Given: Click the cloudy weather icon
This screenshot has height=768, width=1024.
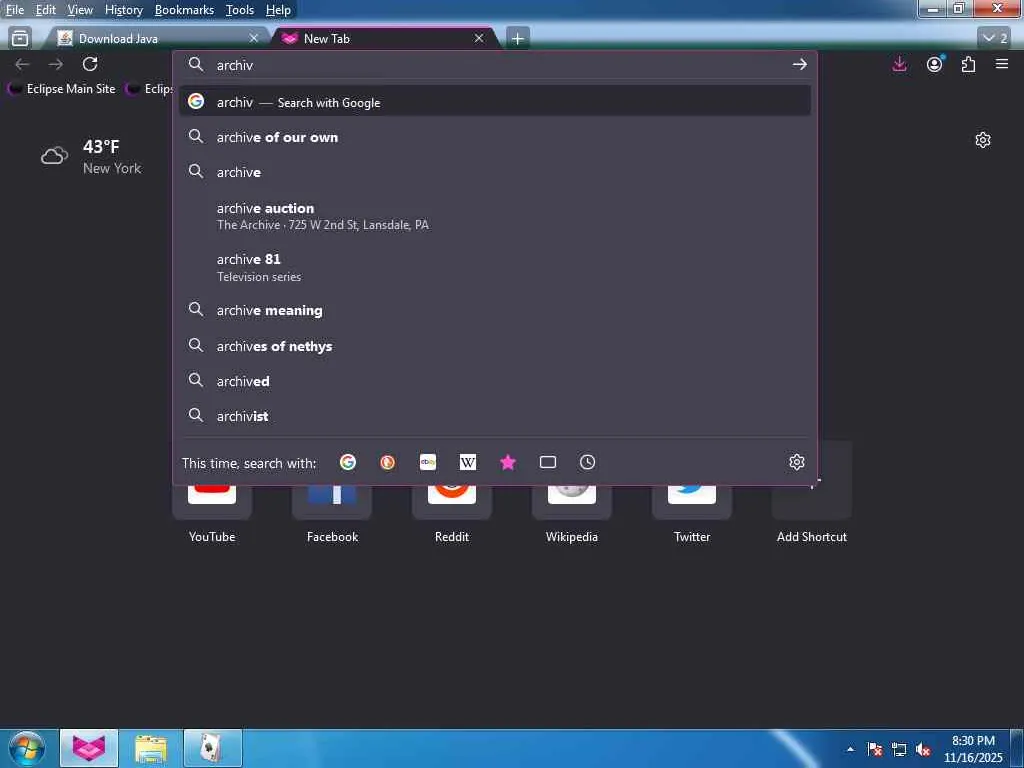Looking at the screenshot, I should pos(54,156).
